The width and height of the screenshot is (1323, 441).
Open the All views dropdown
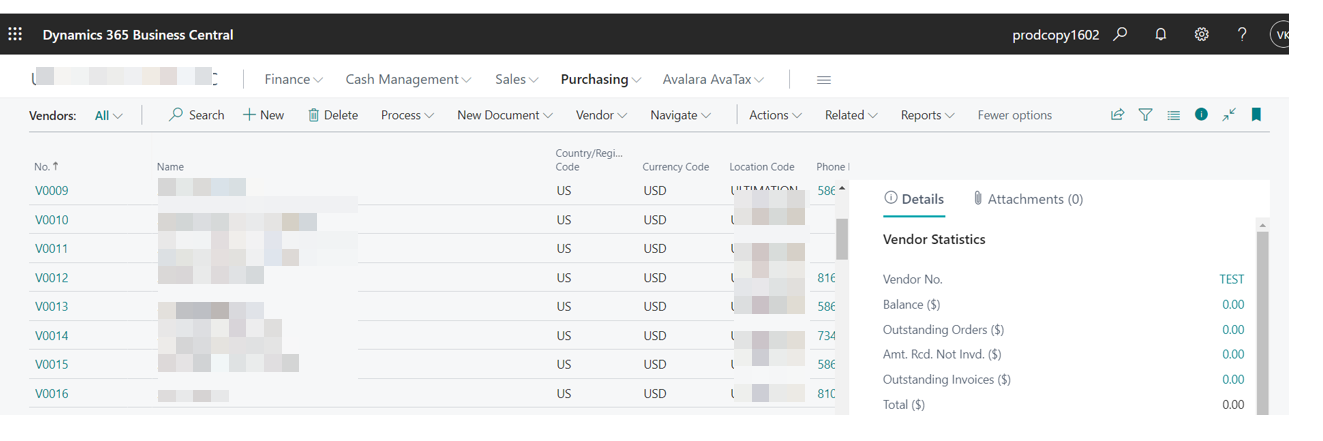(108, 115)
